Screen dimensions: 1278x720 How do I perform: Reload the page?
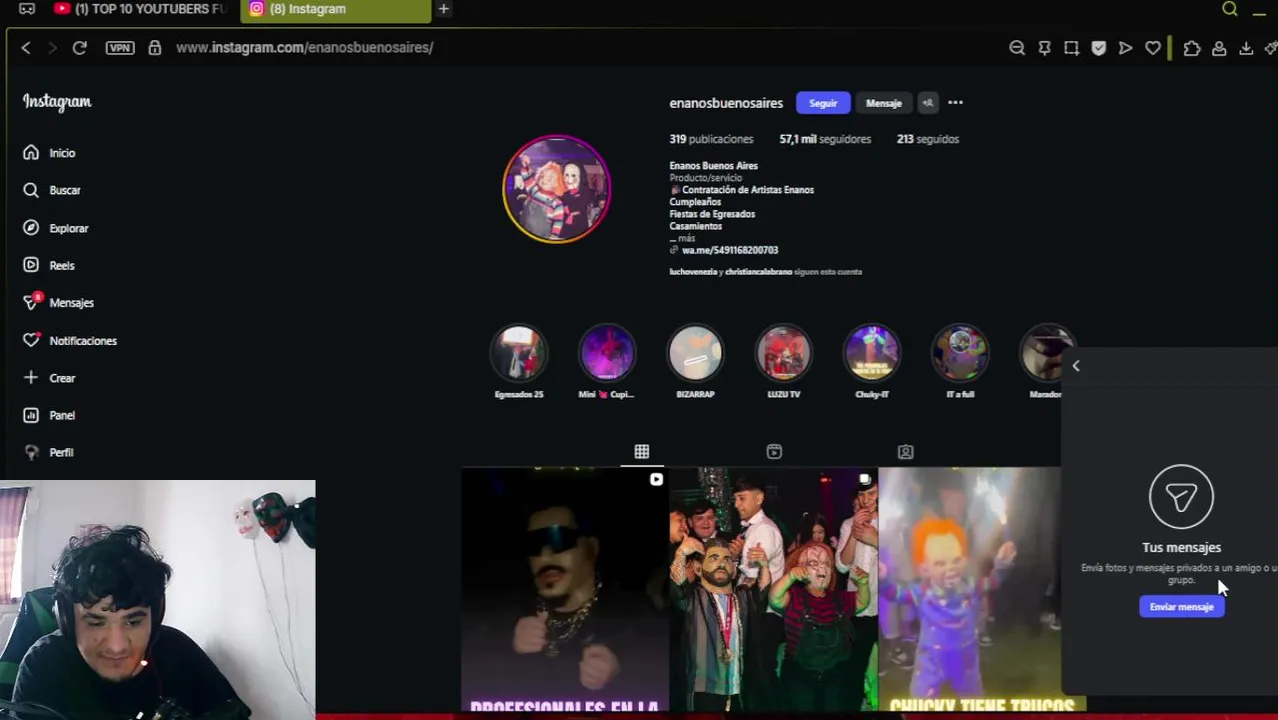pos(79,47)
